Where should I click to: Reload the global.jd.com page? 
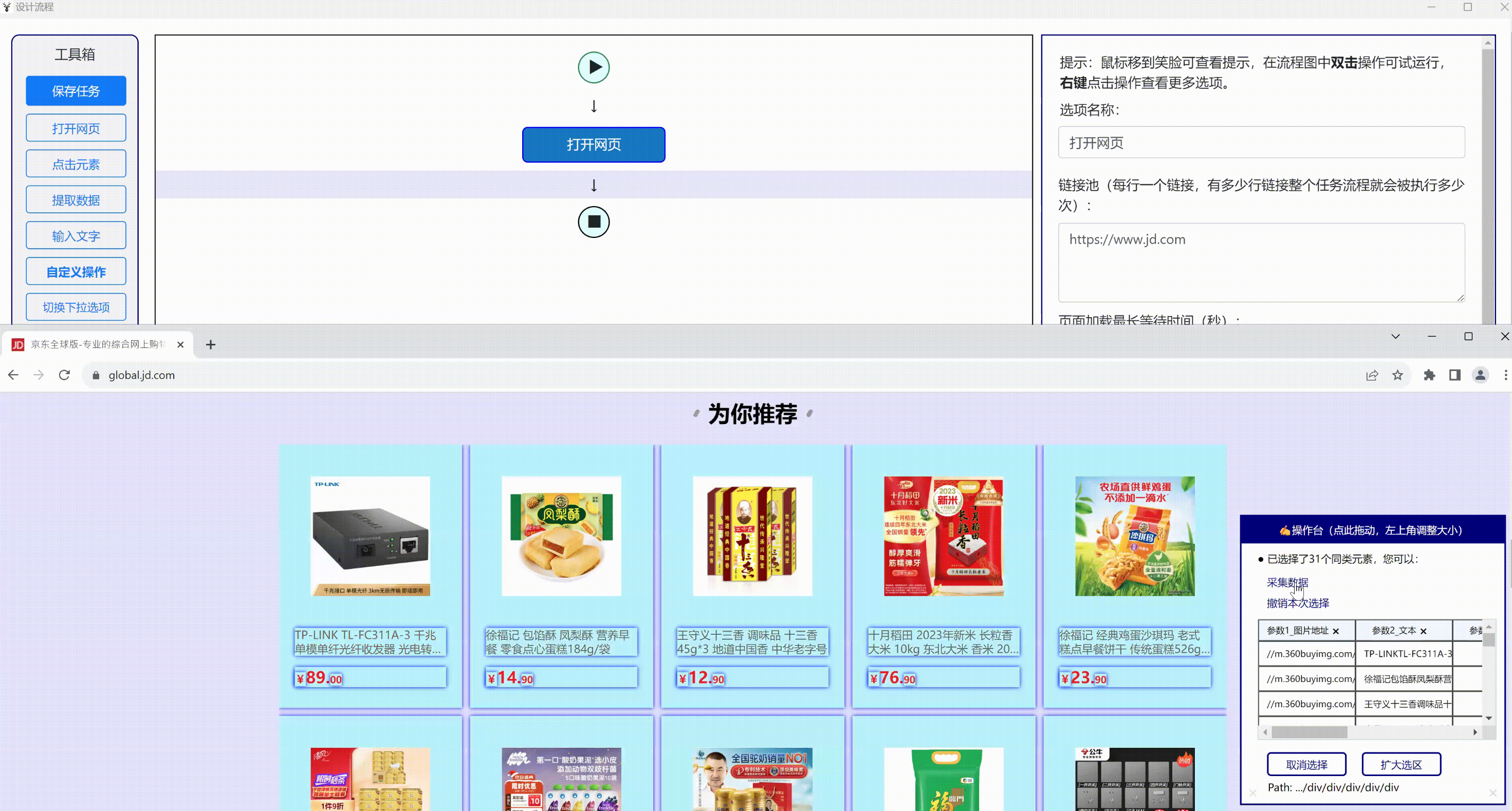(x=65, y=375)
